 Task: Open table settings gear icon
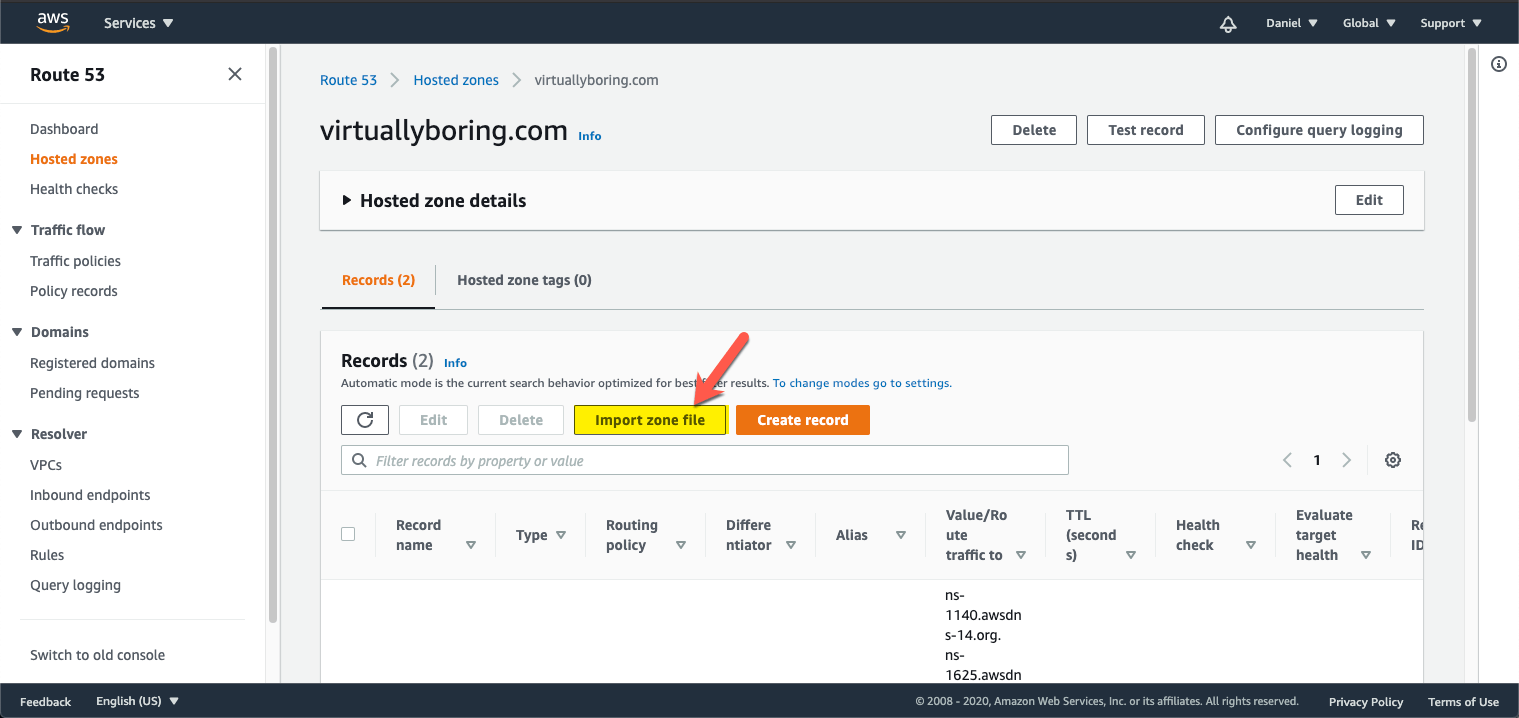point(1393,460)
